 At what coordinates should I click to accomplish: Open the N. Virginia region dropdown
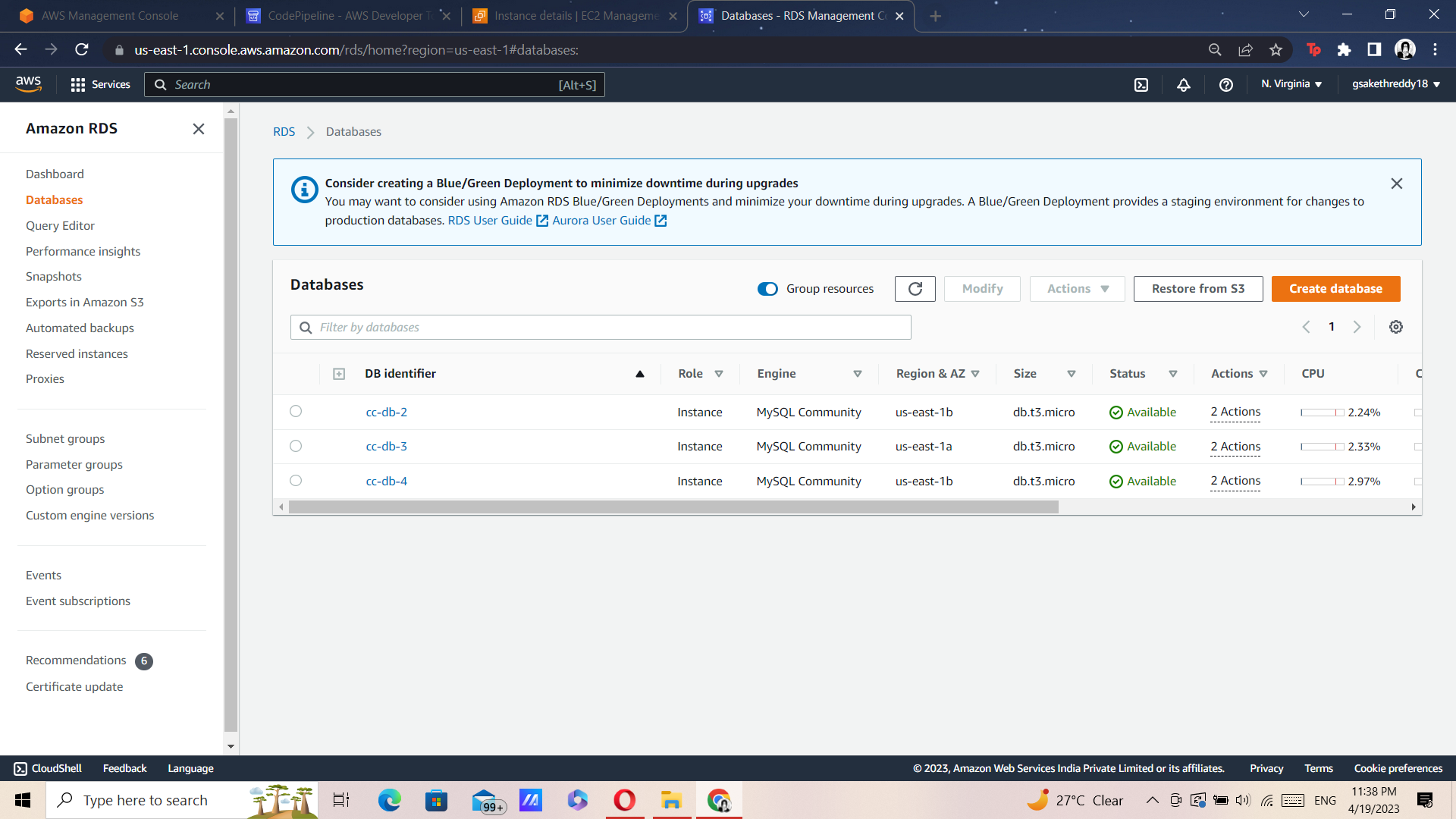(x=1291, y=84)
